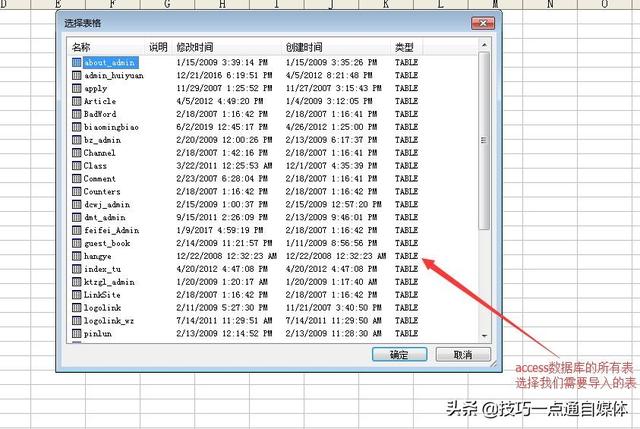
Task: Cancel the dialog with 取消 button
Action: coord(463,354)
